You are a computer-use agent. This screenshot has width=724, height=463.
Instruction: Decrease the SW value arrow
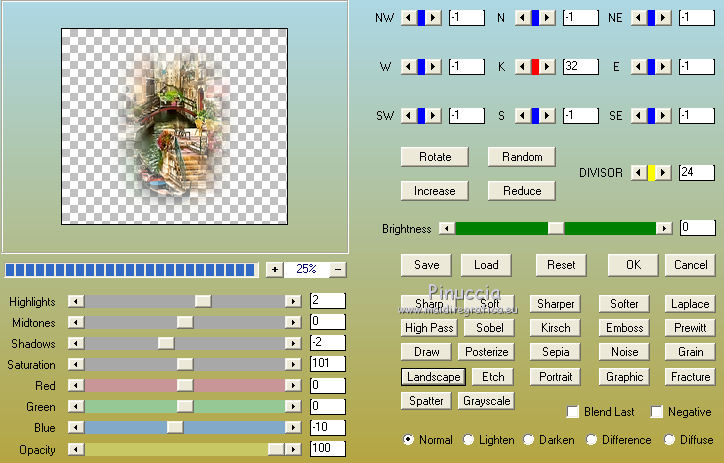point(409,116)
